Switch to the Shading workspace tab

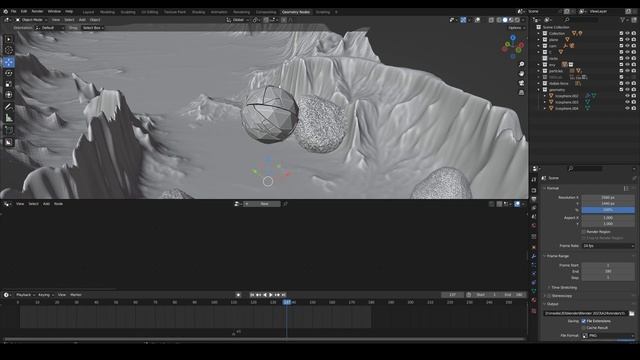point(198,12)
